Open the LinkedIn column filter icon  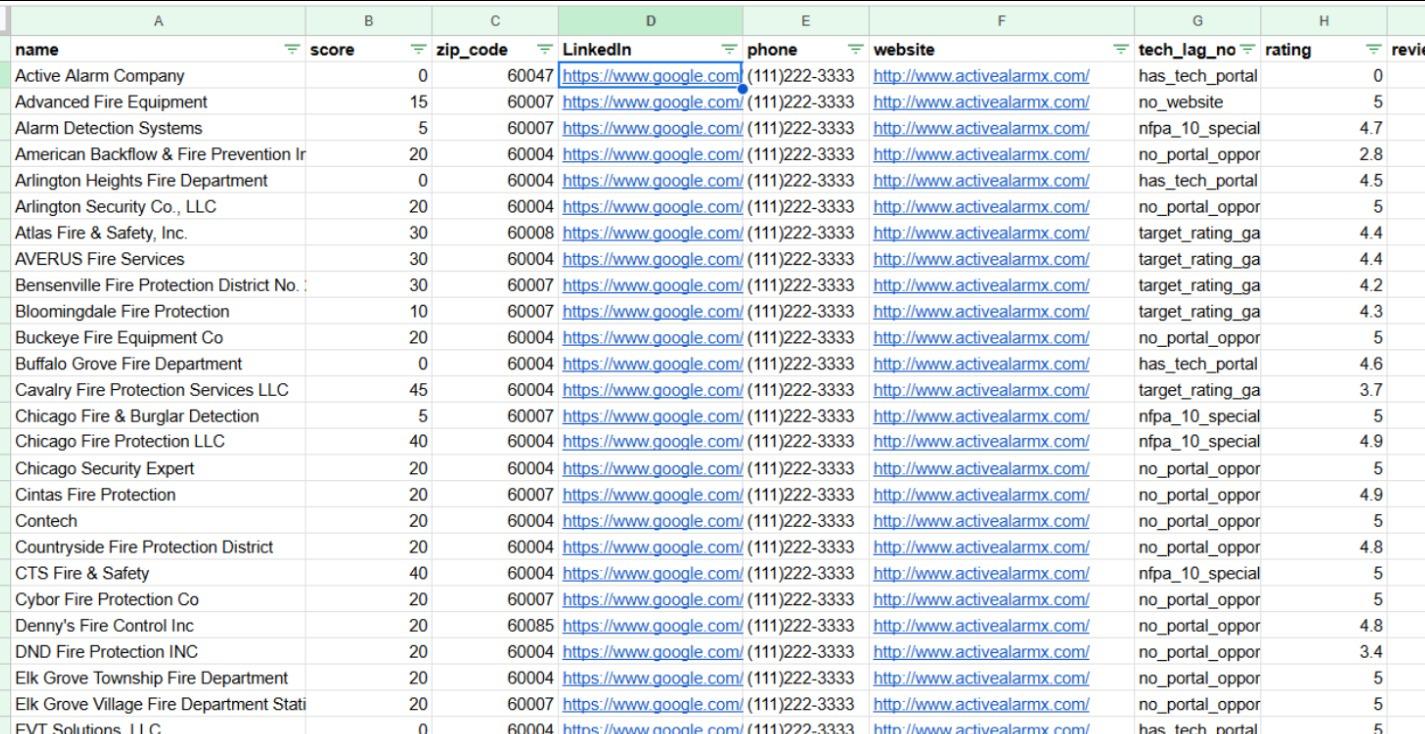coord(729,49)
